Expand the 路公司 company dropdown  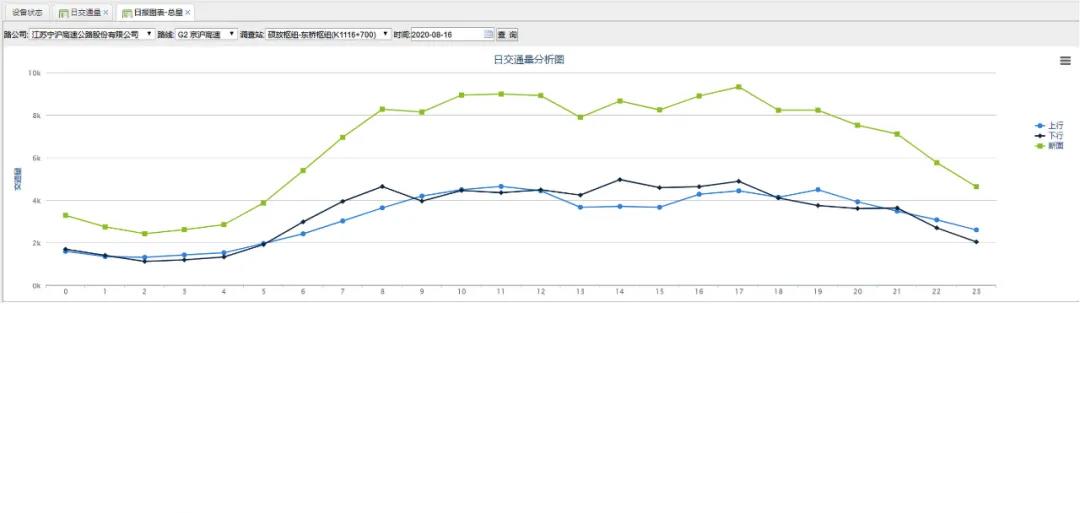[x=150, y=34]
